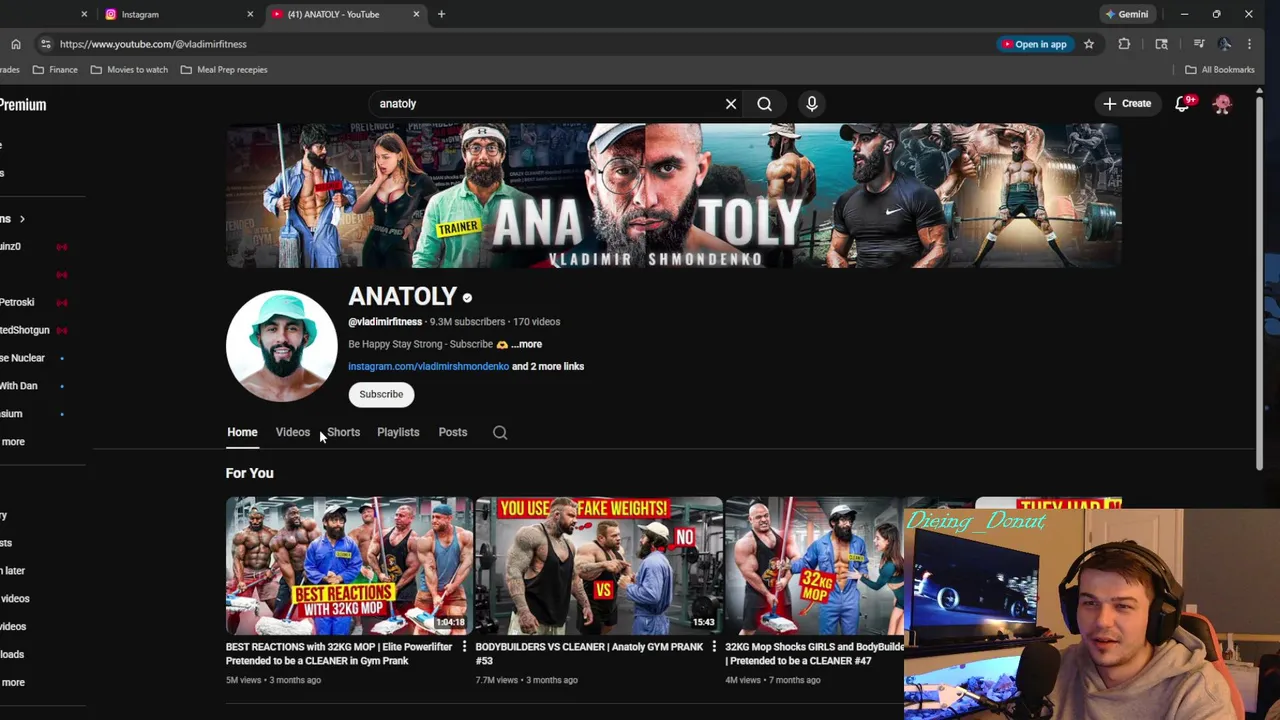
Task: Open BODYBUILDERS VS CLEANER video title
Action: (589, 654)
